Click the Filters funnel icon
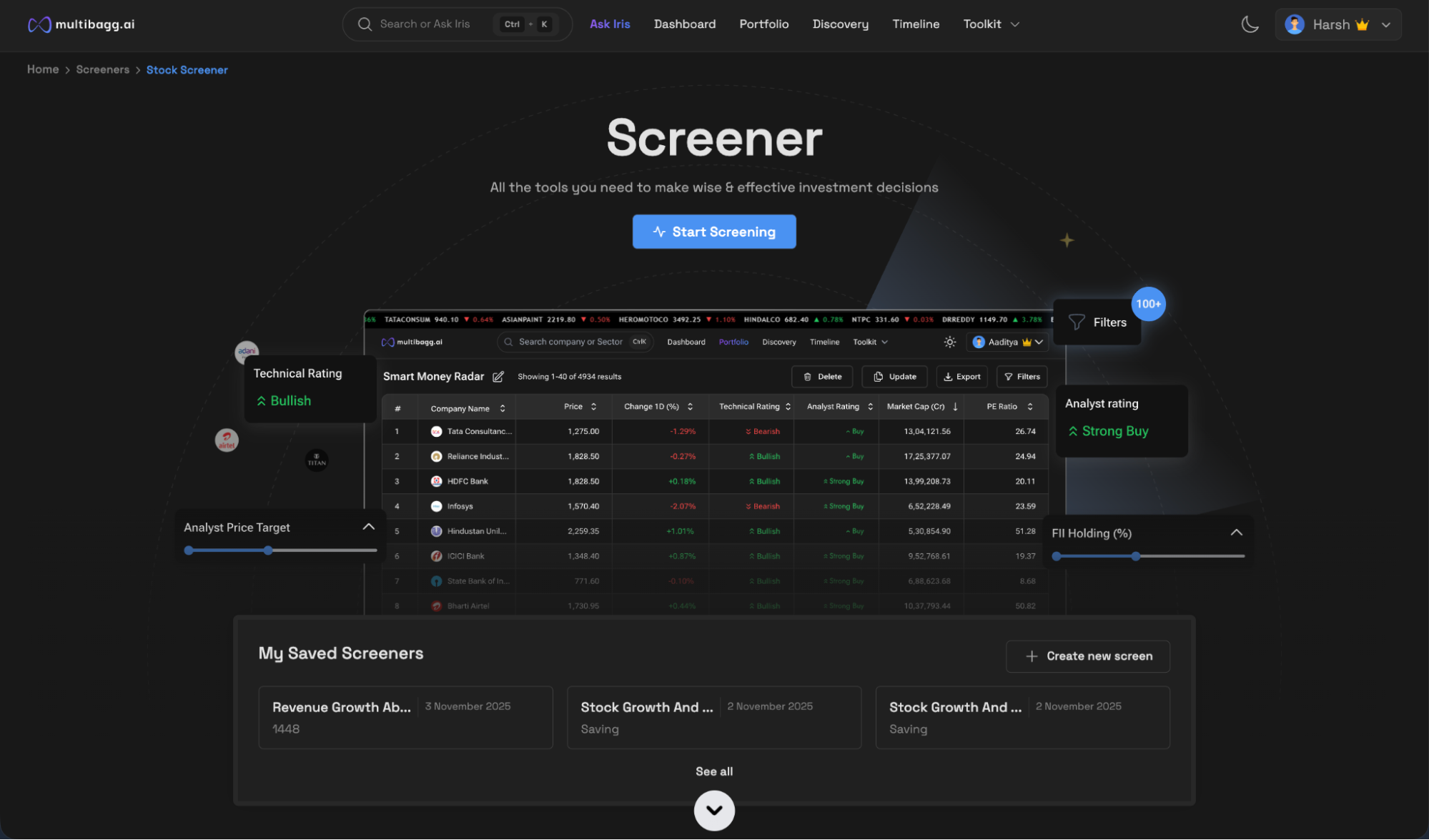This screenshot has width=1429, height=840. click(x=1077, y=322)
